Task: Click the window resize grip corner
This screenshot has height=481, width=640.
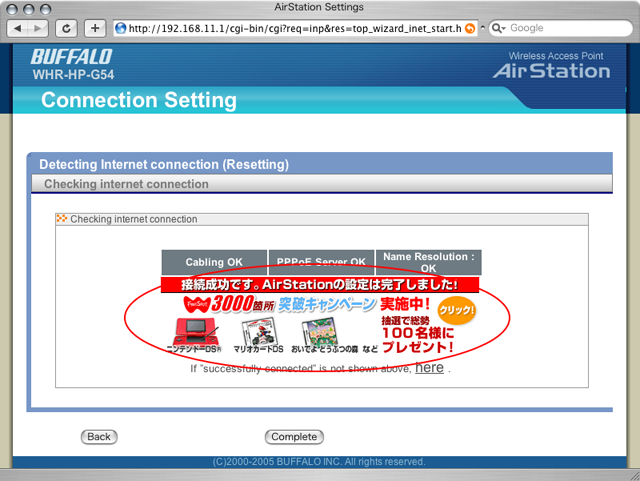Action: click(635, 476)
